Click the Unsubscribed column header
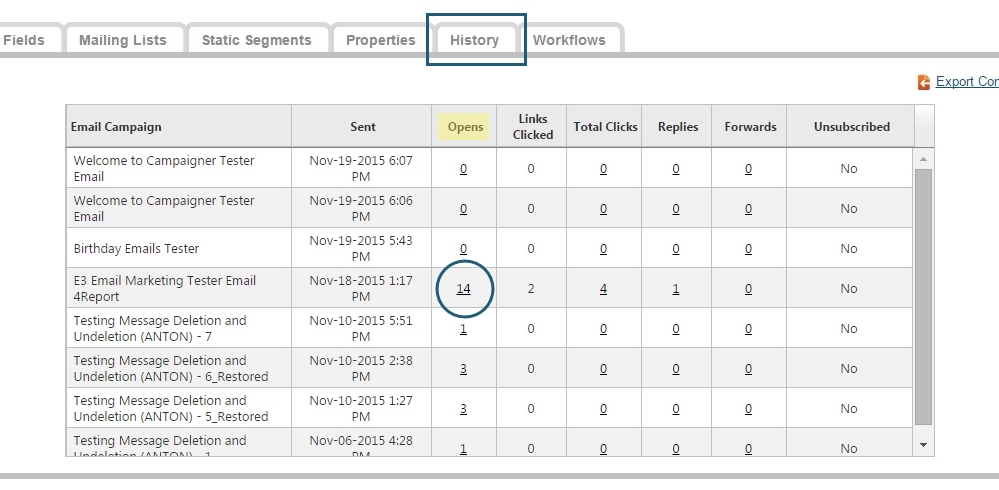This screenshot has width=999, height=490. (851, 127)
